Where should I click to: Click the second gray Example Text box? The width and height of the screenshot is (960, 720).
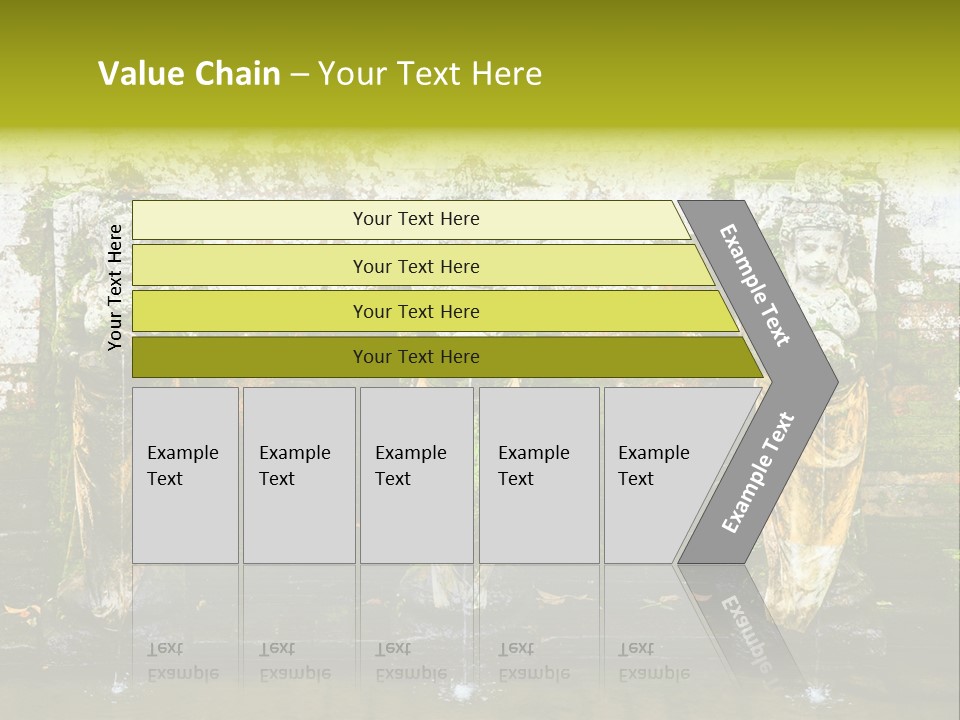point(298,475)
